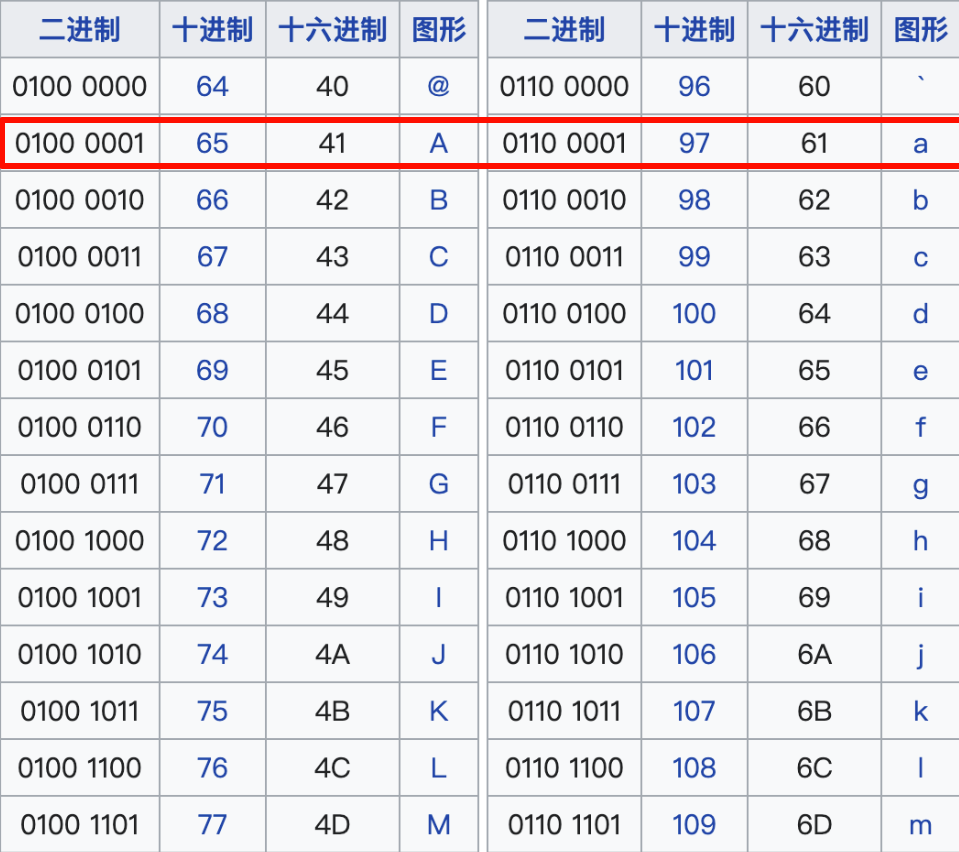Click the decimal link 65 beside hex 41
The width and height of the screenshot is (959, 852).
pyautogui.click(x=212, y=144)
